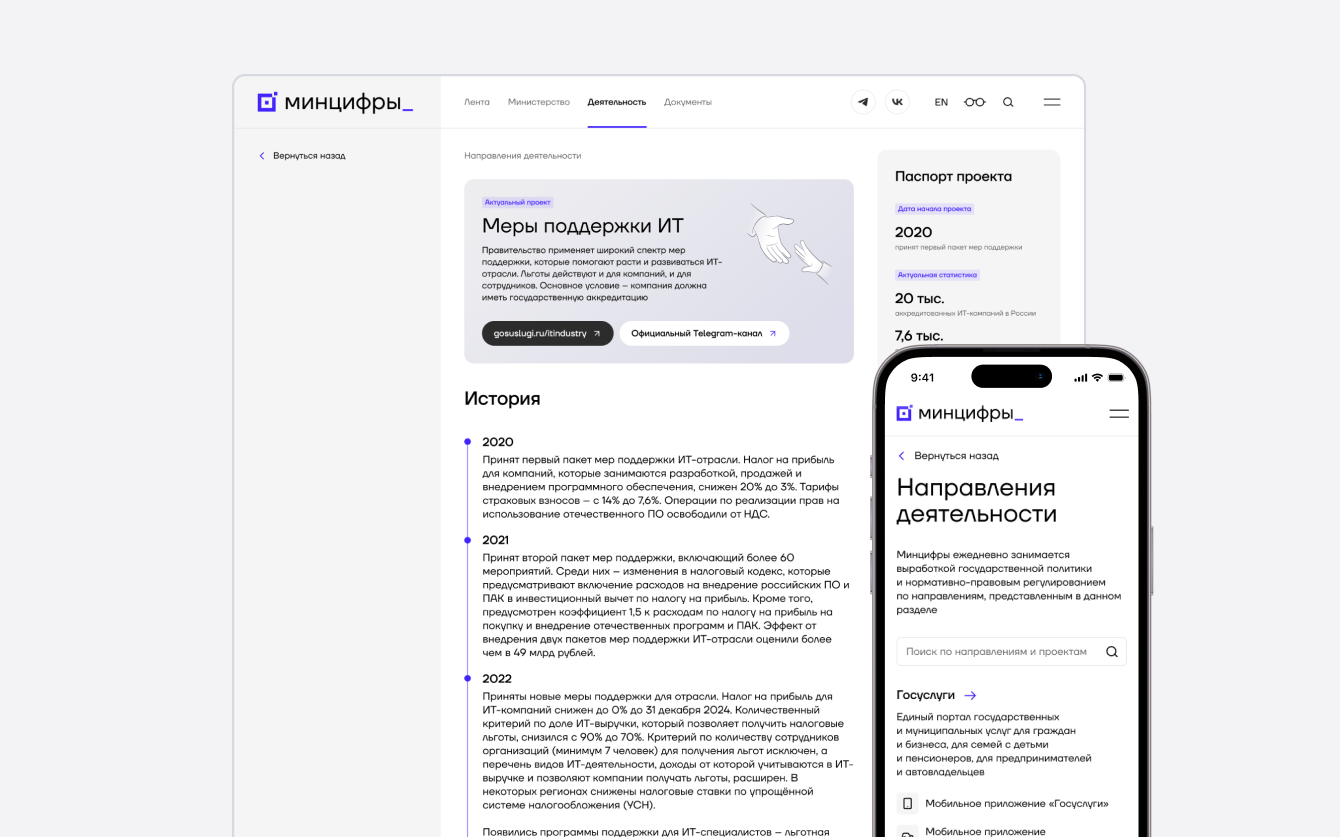Enable accessibility mode via the glasses icon
Screen dimensions: 1340x837
974,102
